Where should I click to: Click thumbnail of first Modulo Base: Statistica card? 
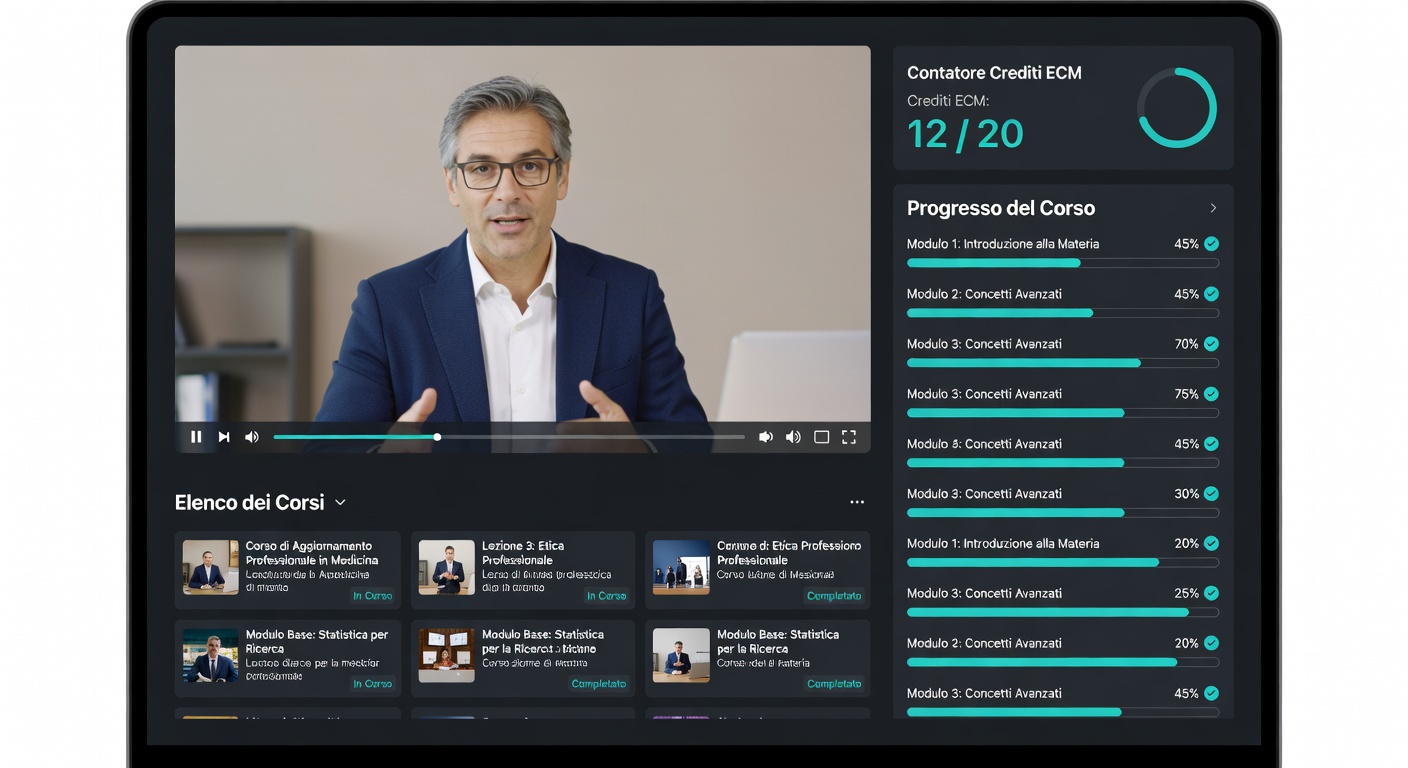(x=210, y=656)
